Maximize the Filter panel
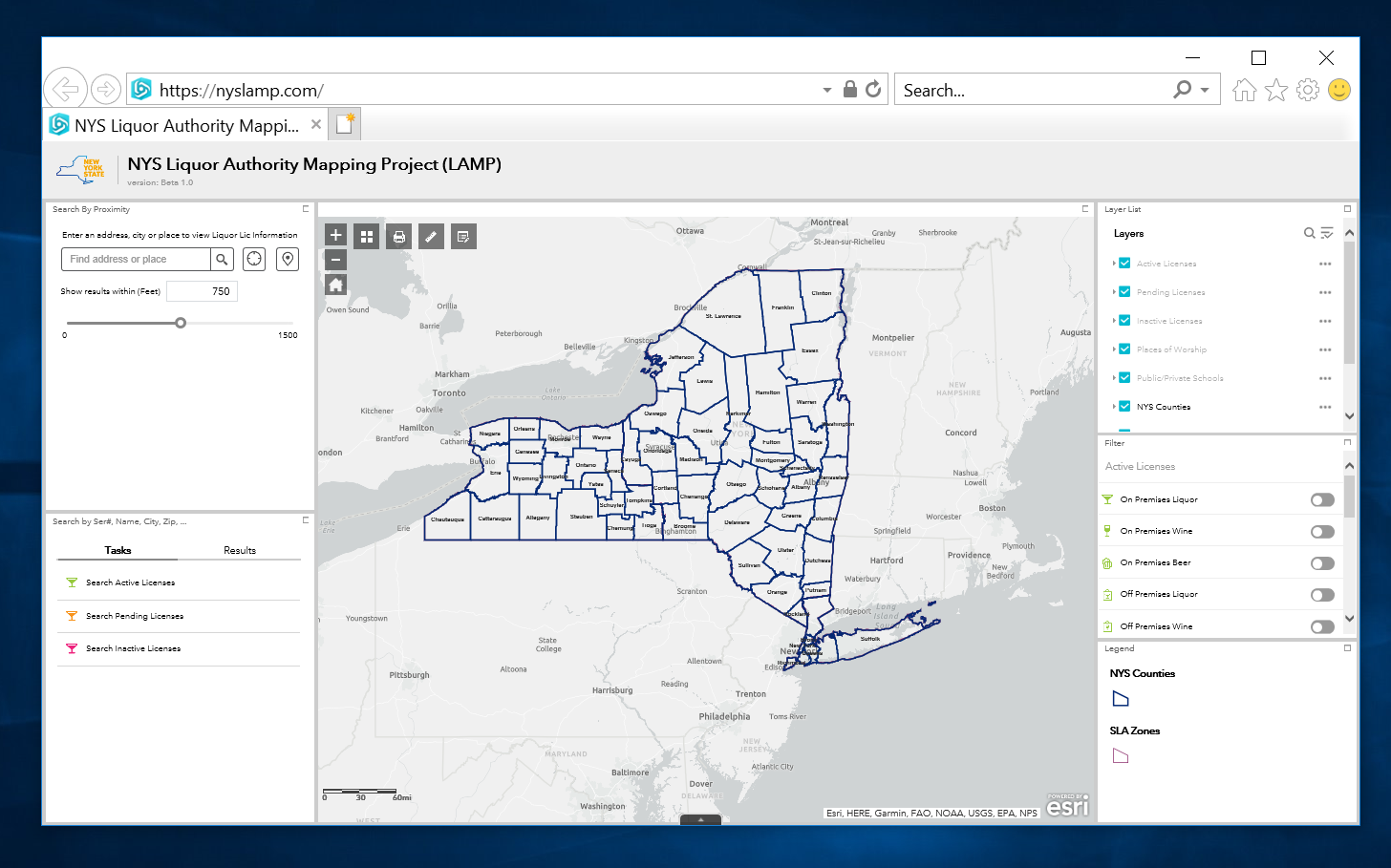The width and height of the screenshot is (1391, 868). click(1348, 443)
